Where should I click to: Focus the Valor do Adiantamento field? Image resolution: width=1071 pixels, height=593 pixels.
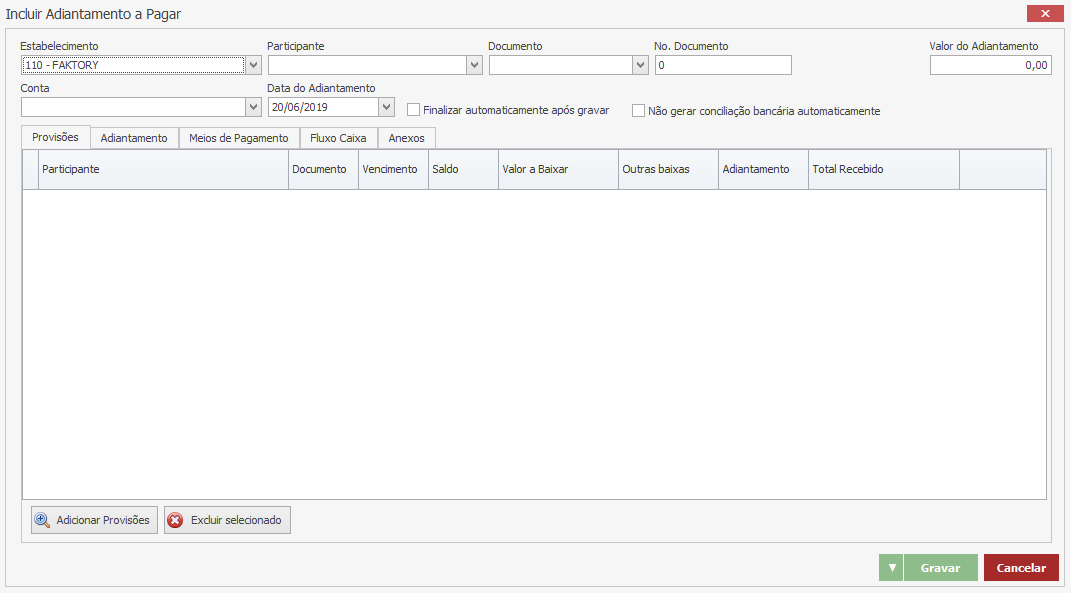[x=990, y=65]
